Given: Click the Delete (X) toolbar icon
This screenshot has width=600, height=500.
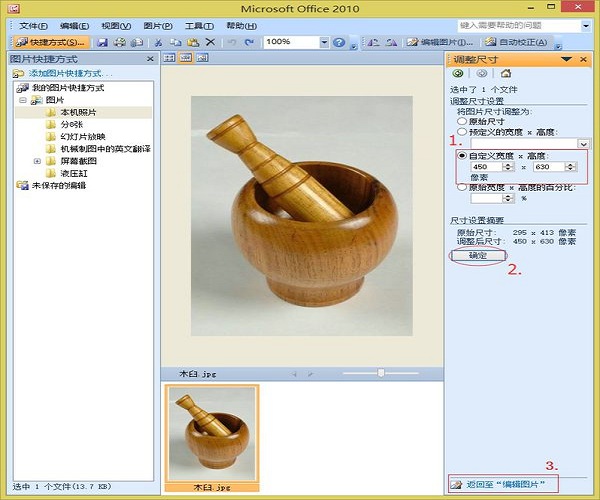Looking at the screenshot, I should coord(209,42).
